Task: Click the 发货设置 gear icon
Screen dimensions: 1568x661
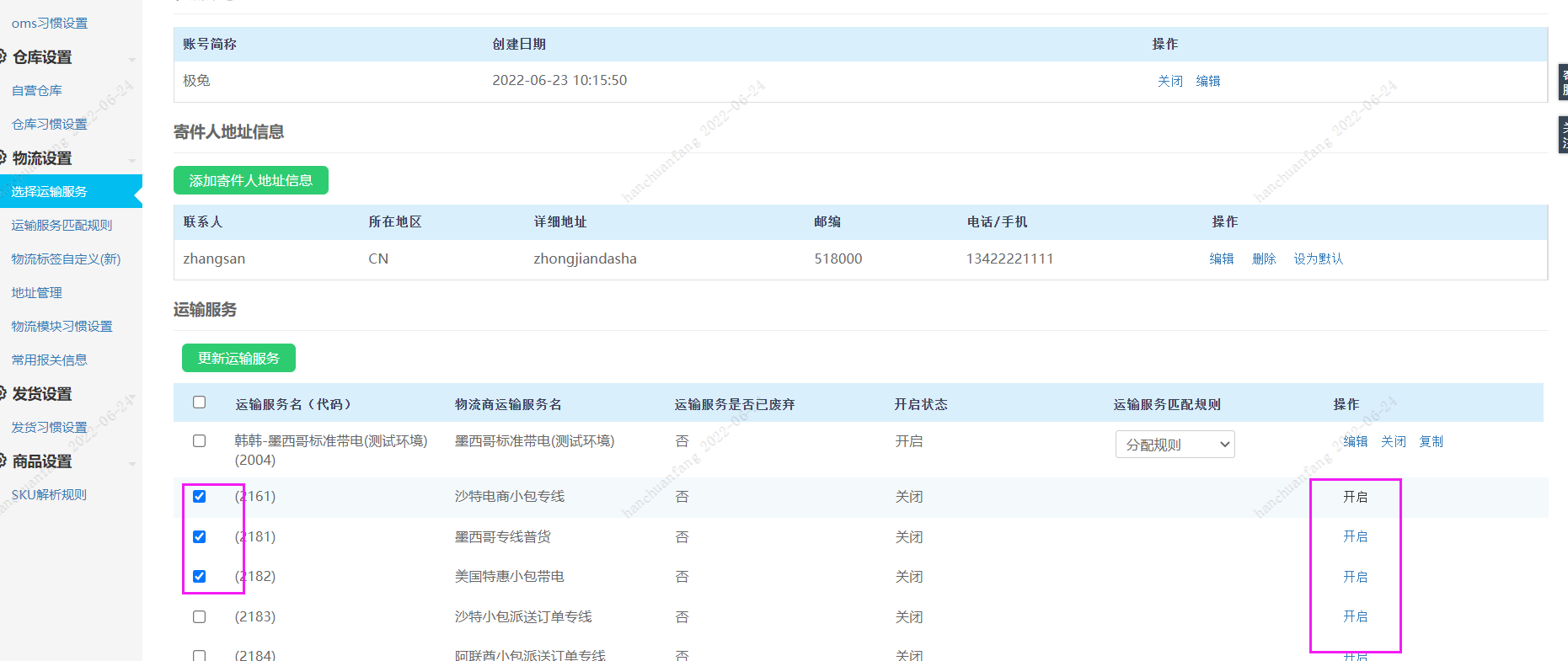Action: 3,393
